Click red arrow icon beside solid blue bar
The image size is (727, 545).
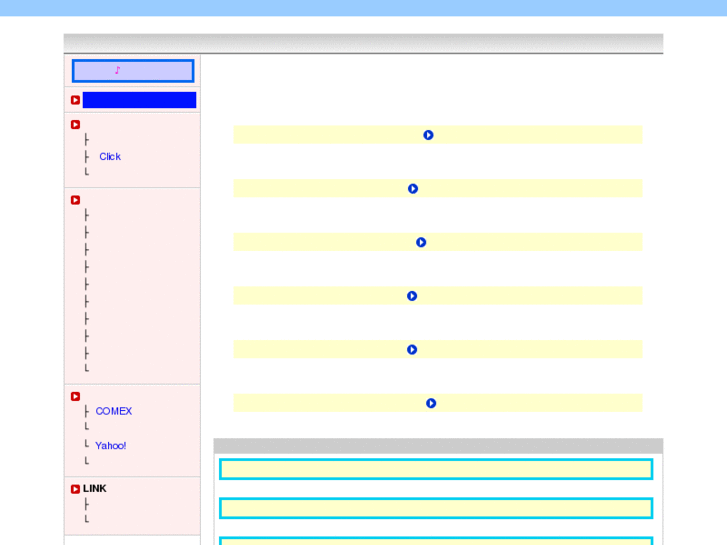(x=75, y=100)
